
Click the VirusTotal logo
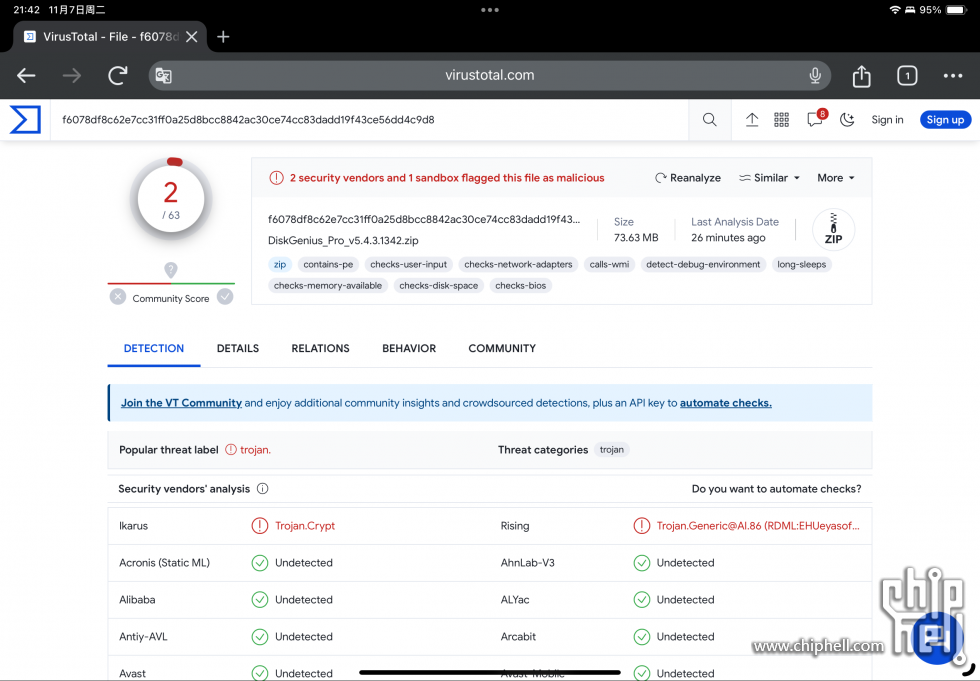pyautogui.click(x=26, y=119)
